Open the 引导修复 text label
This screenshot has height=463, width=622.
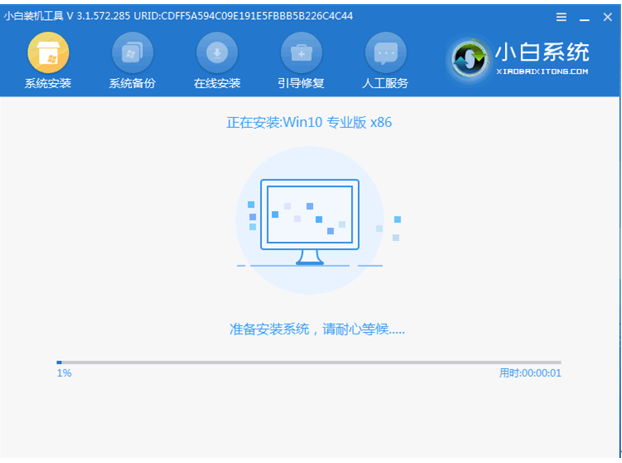[x=300, y=83]
